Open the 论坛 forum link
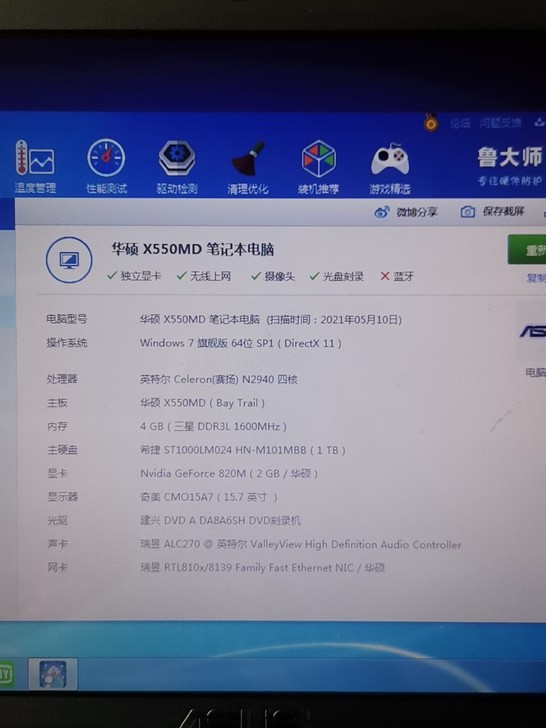 (460, 123)
